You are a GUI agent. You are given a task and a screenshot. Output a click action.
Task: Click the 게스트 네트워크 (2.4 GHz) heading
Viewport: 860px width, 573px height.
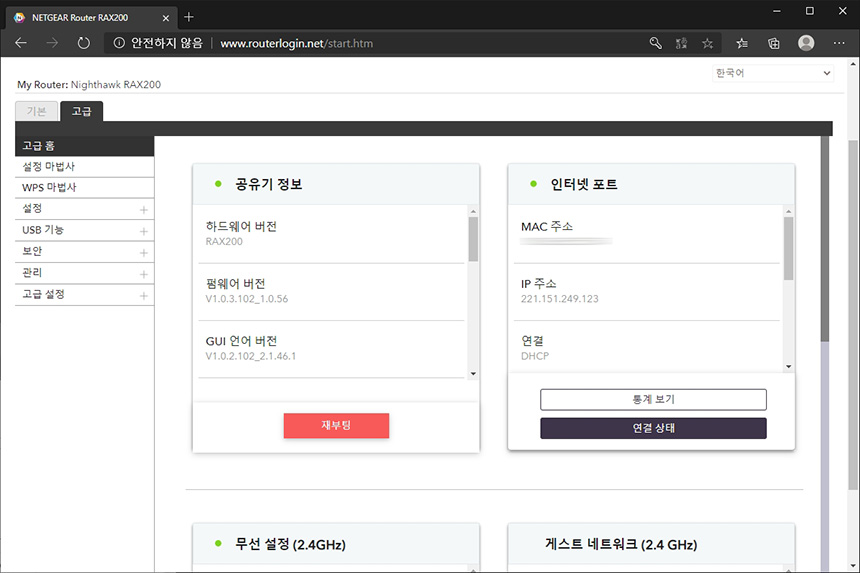tap(621, 544)
